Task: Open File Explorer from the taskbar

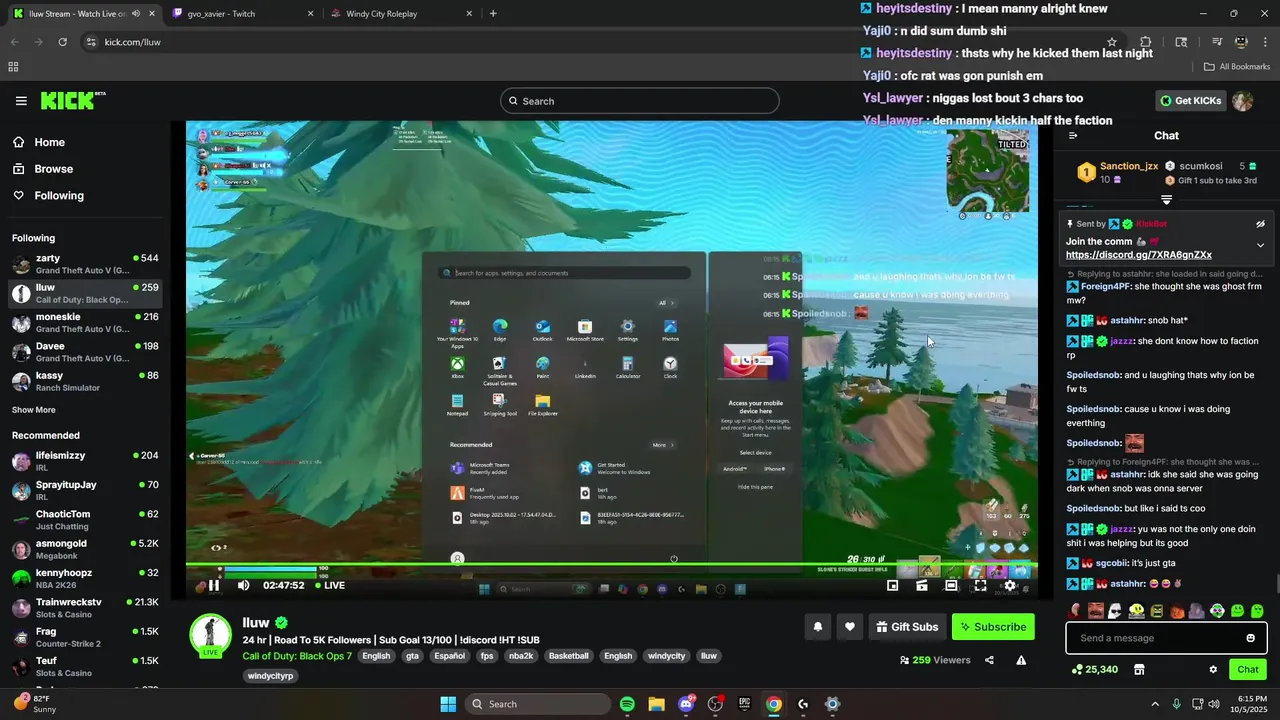Action: [656, 704]
